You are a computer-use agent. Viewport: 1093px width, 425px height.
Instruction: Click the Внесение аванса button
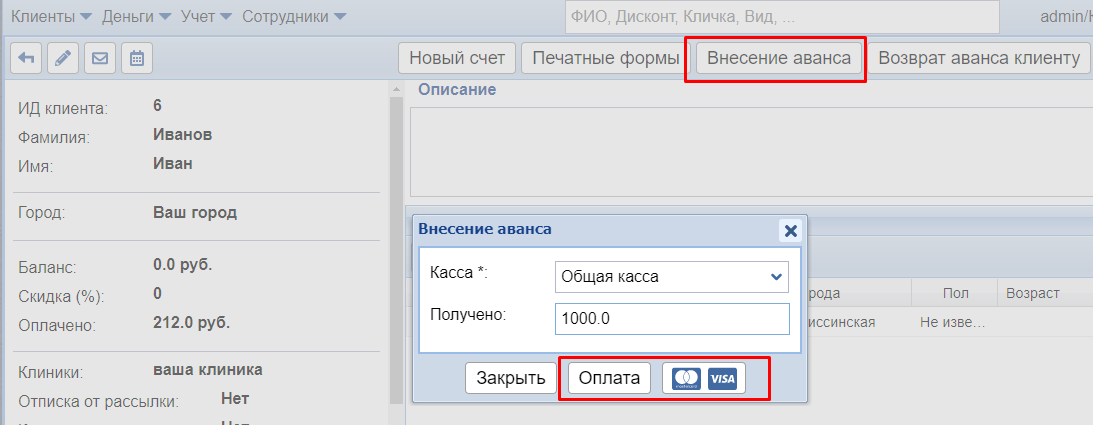(x=779, y=58)
